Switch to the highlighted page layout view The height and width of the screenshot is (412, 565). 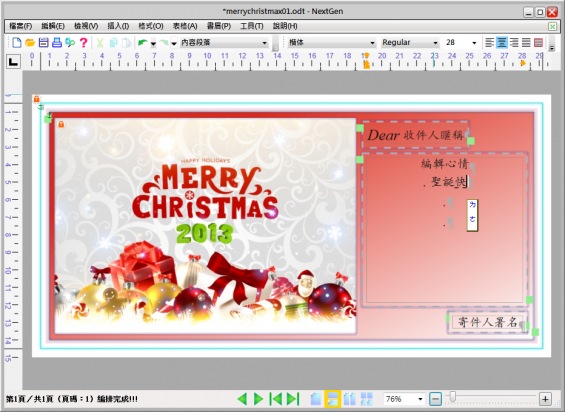coord(332,399)
